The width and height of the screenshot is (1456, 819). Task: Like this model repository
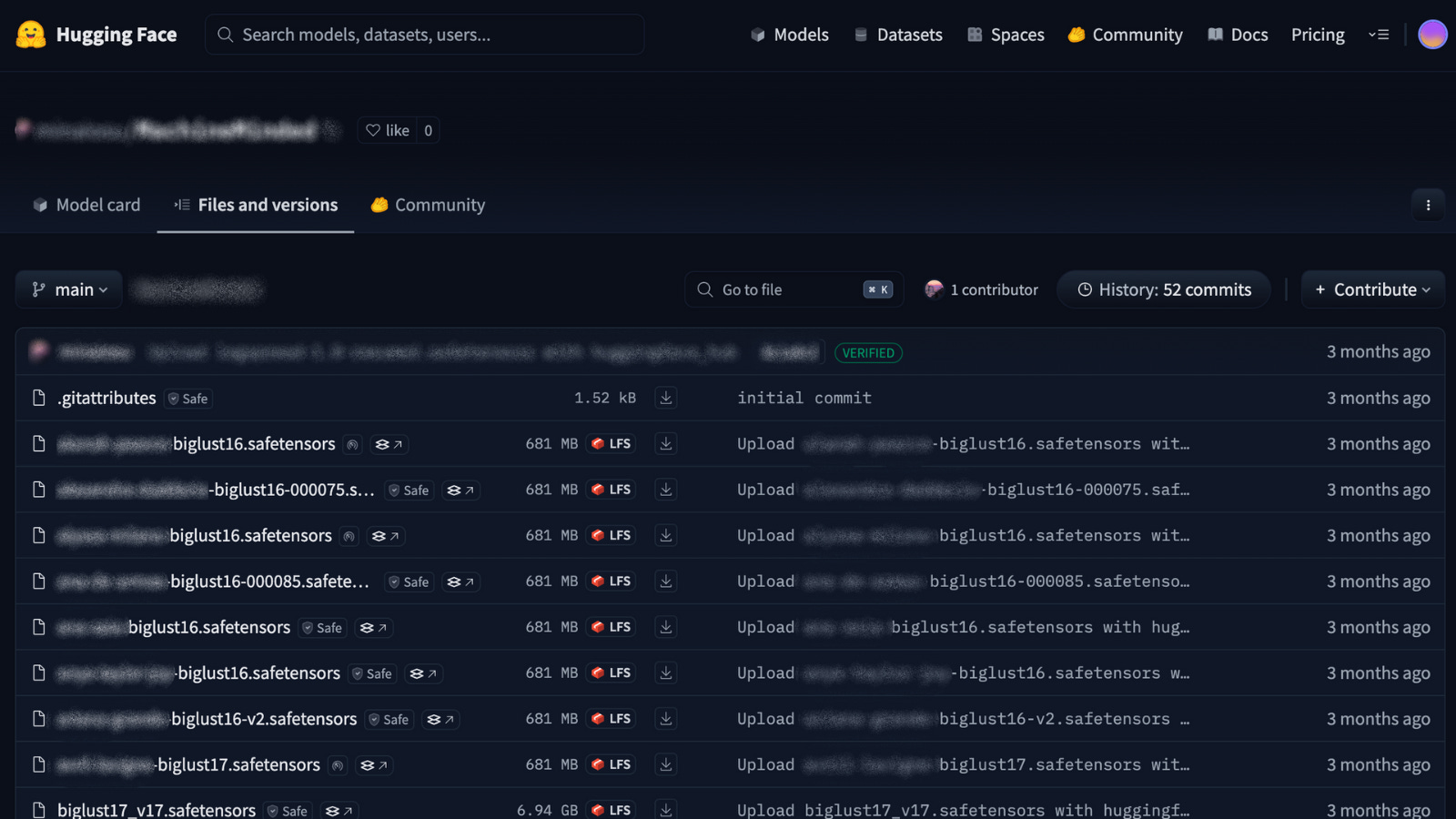[x=388, y=130]
